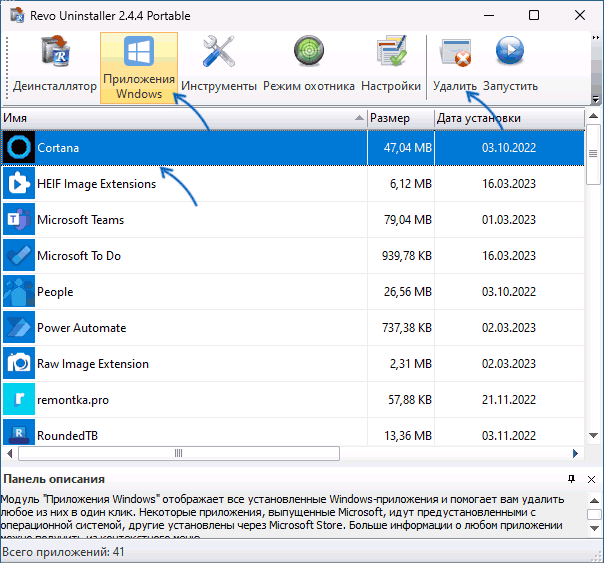Select the Cortana row name
This screenshot has width=604, height=563.
[x=58, y=148]
